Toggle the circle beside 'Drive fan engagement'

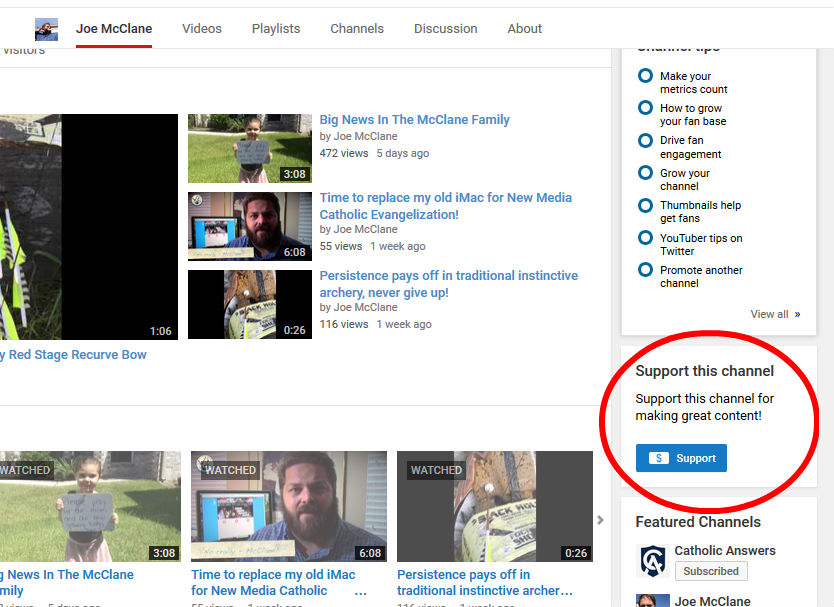pos(644,140)
